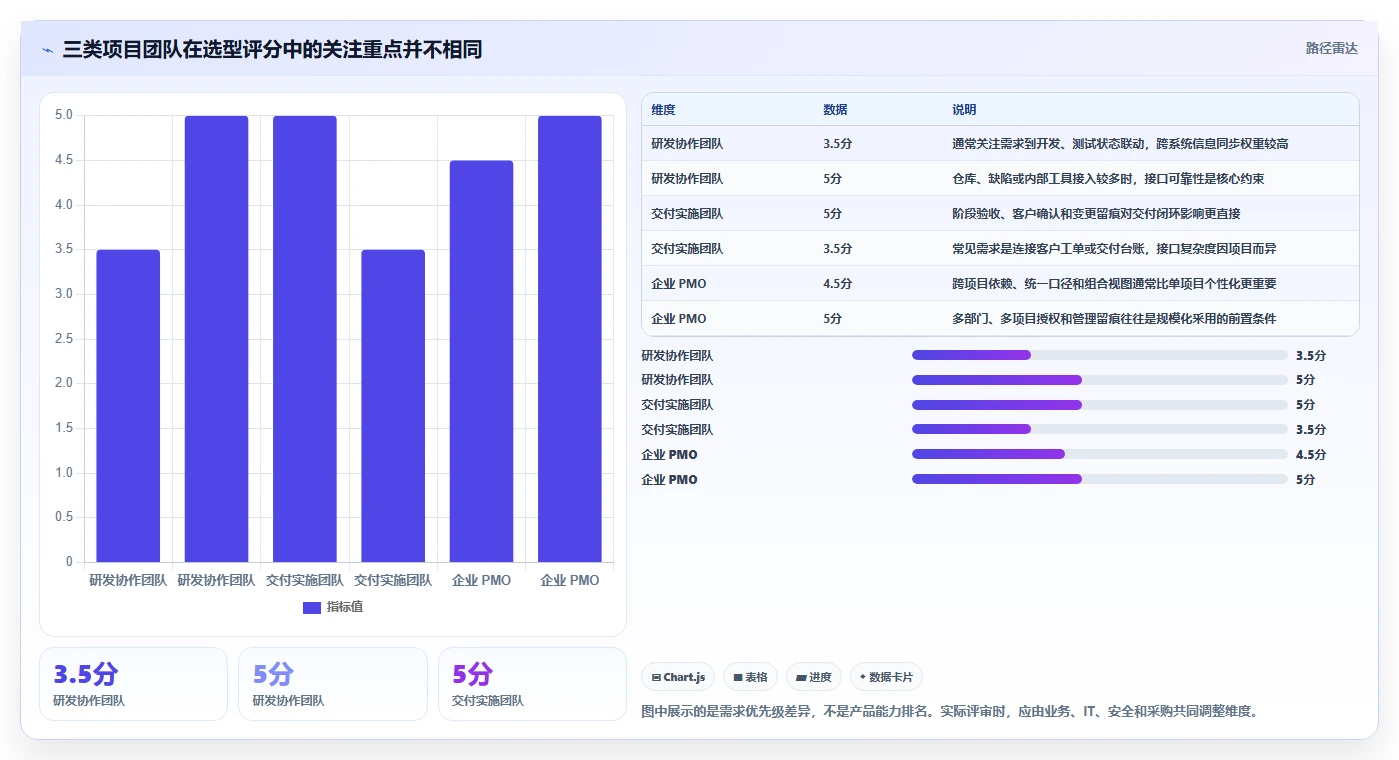
Task: Toggle the 指标值 legend color box
Action: click(311, 607)
